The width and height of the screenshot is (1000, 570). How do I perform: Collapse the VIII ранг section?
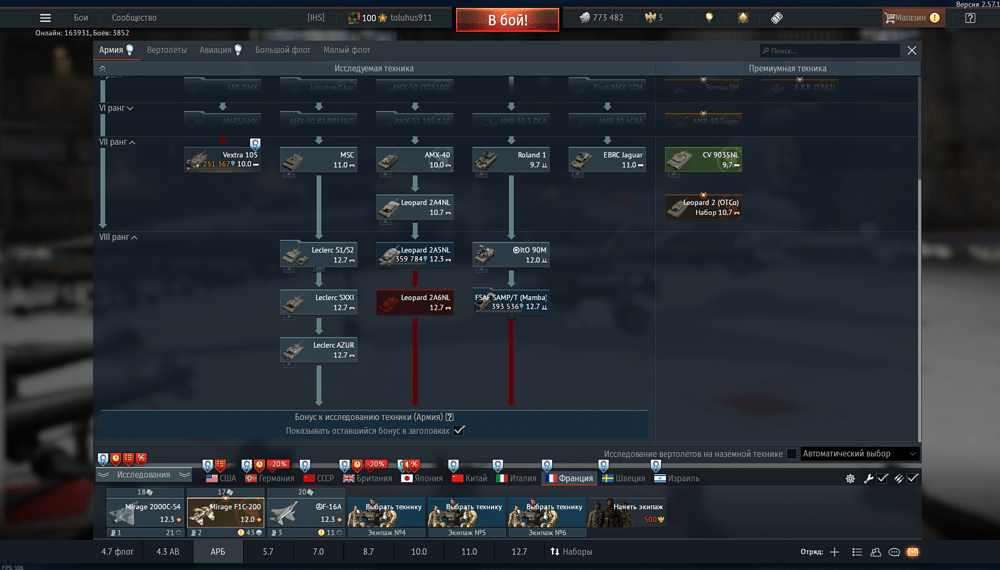(x=118, y=237)
